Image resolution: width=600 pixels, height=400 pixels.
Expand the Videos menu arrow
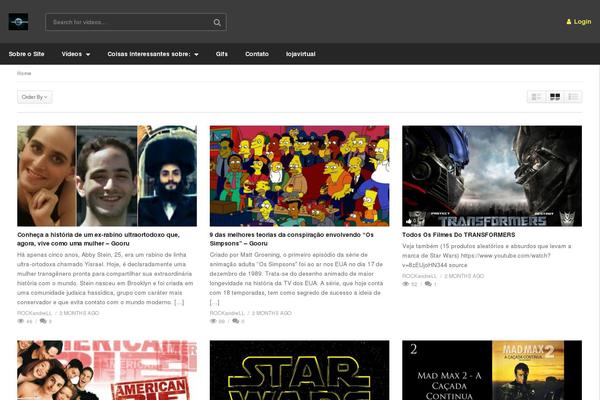click(88, 54)
